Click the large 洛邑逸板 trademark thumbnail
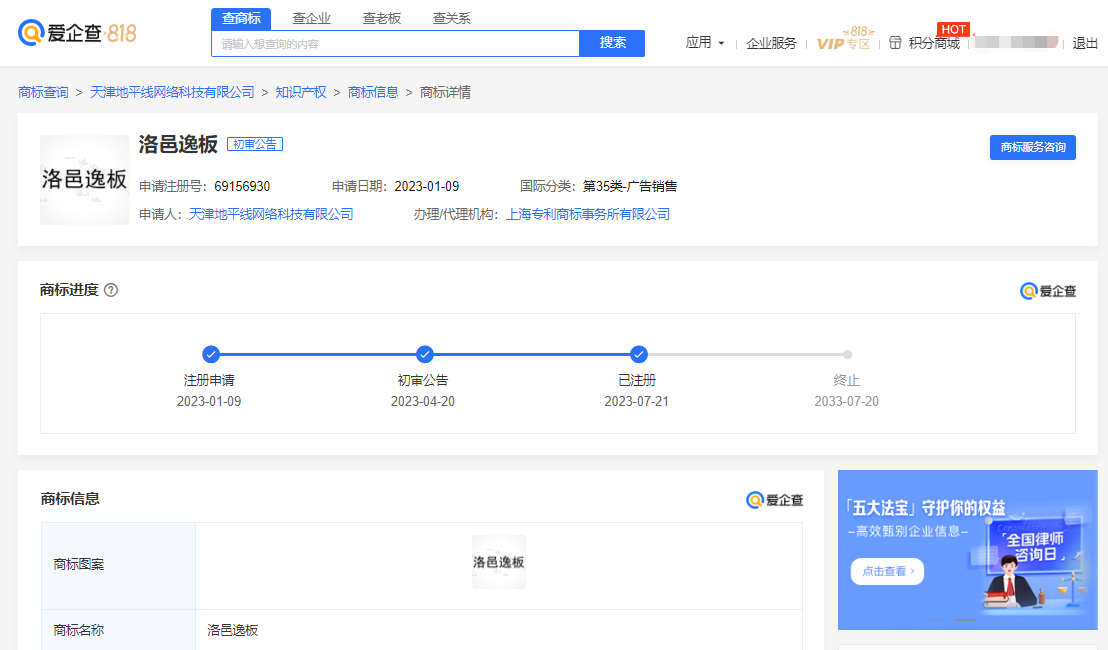Screen dimensions: 1108x650 pyautogui.click(x=85, y=179)
